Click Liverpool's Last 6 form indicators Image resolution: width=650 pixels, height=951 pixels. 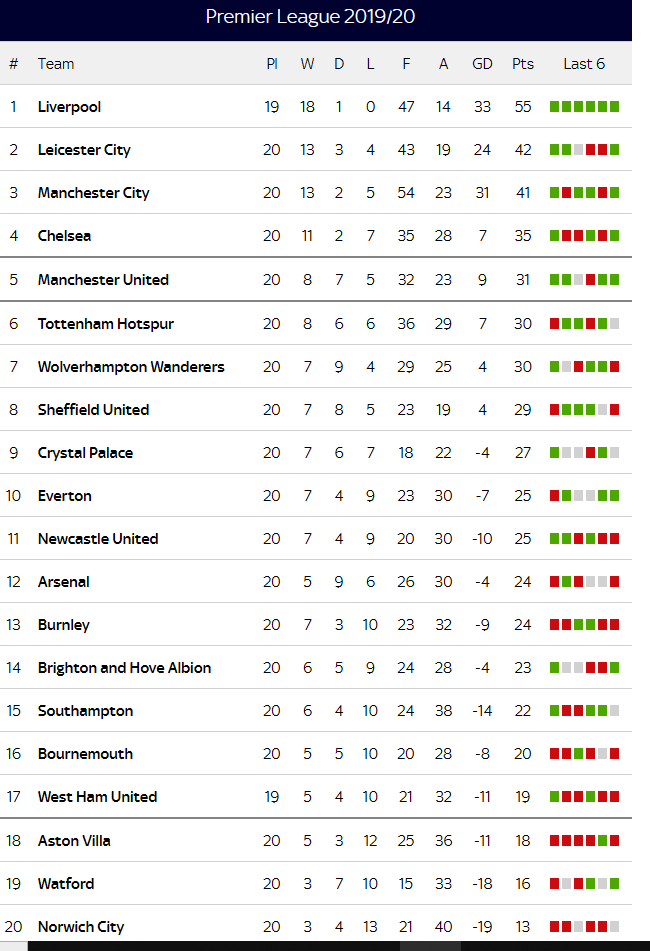(x=584, y=107)
